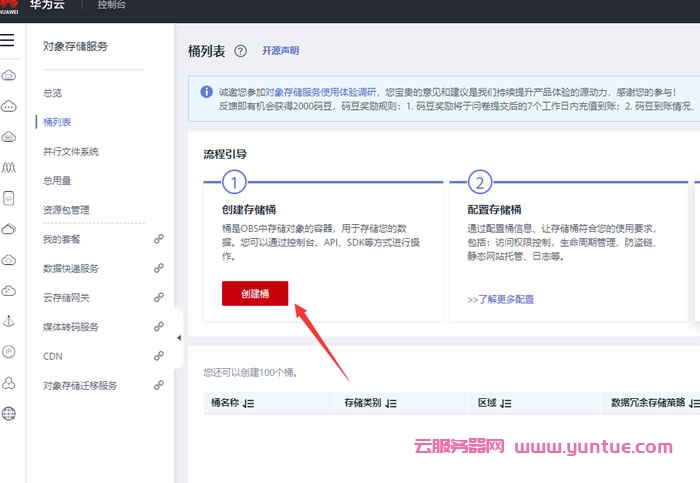Screen dimensions: 700x483
Task: Open the 开源声明 link
Action: point(280,51)
